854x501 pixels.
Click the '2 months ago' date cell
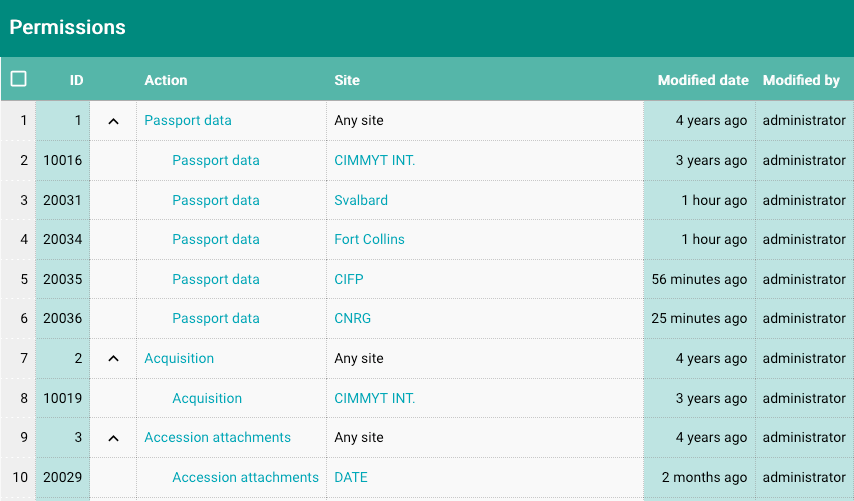click(x=699, y=477)
